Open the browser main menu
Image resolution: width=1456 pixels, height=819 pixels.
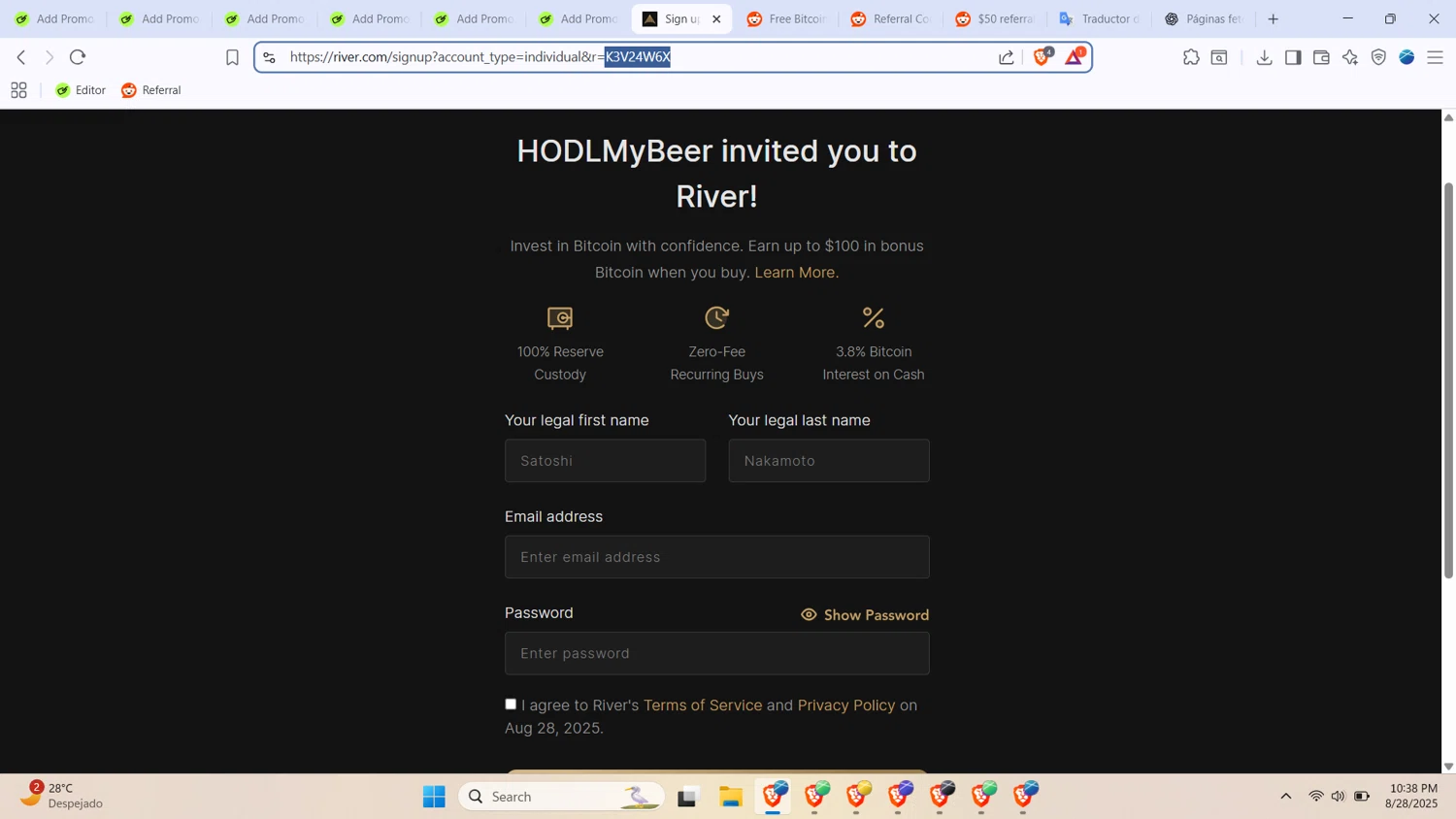tap(1436, 57)
